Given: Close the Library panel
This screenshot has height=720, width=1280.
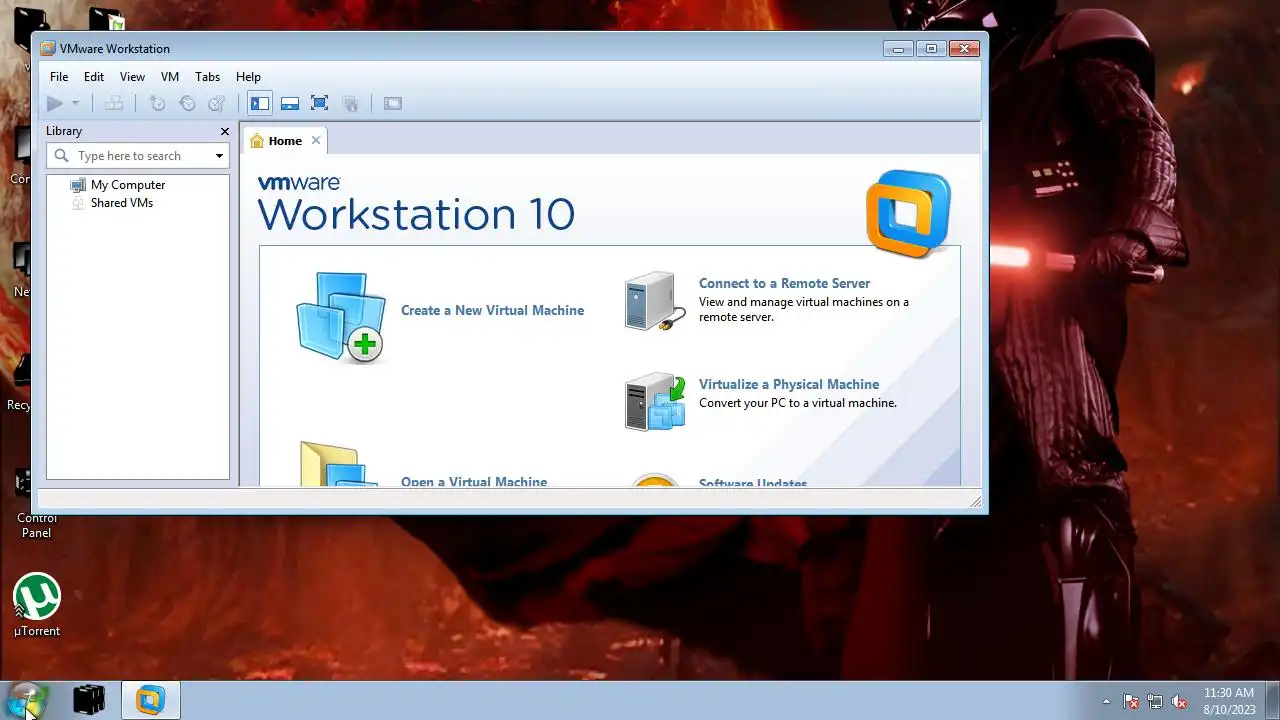Looking at the screenshot, I should tap(225, 131).
